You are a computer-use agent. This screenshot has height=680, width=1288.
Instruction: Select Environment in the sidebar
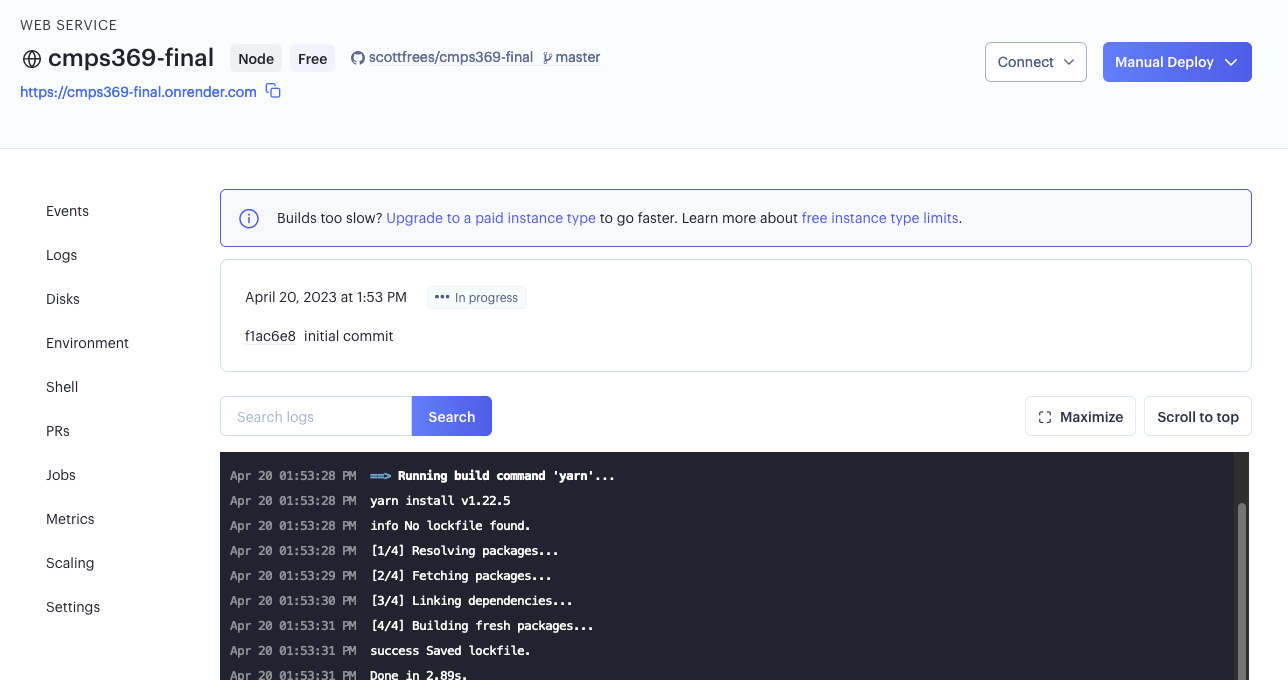coord(87,343)
